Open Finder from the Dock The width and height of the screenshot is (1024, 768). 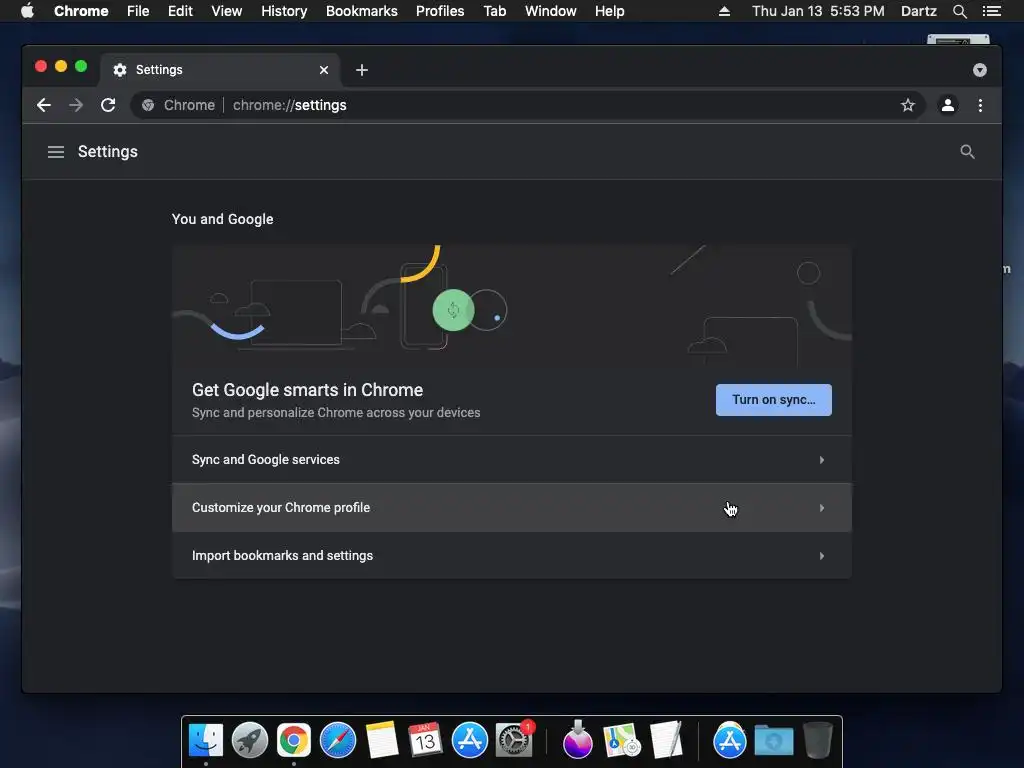tap(206, 741)
